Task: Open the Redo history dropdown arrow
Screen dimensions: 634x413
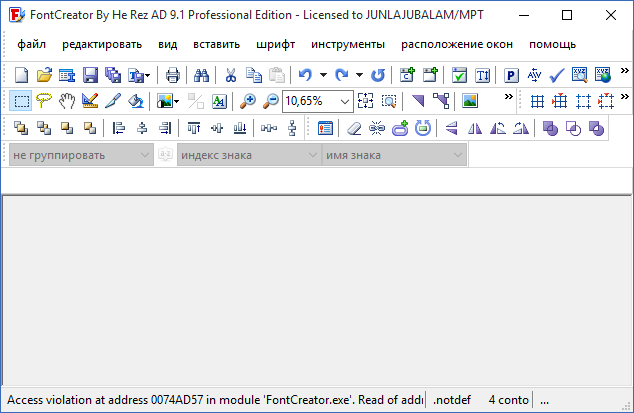Action: point(359,75)
